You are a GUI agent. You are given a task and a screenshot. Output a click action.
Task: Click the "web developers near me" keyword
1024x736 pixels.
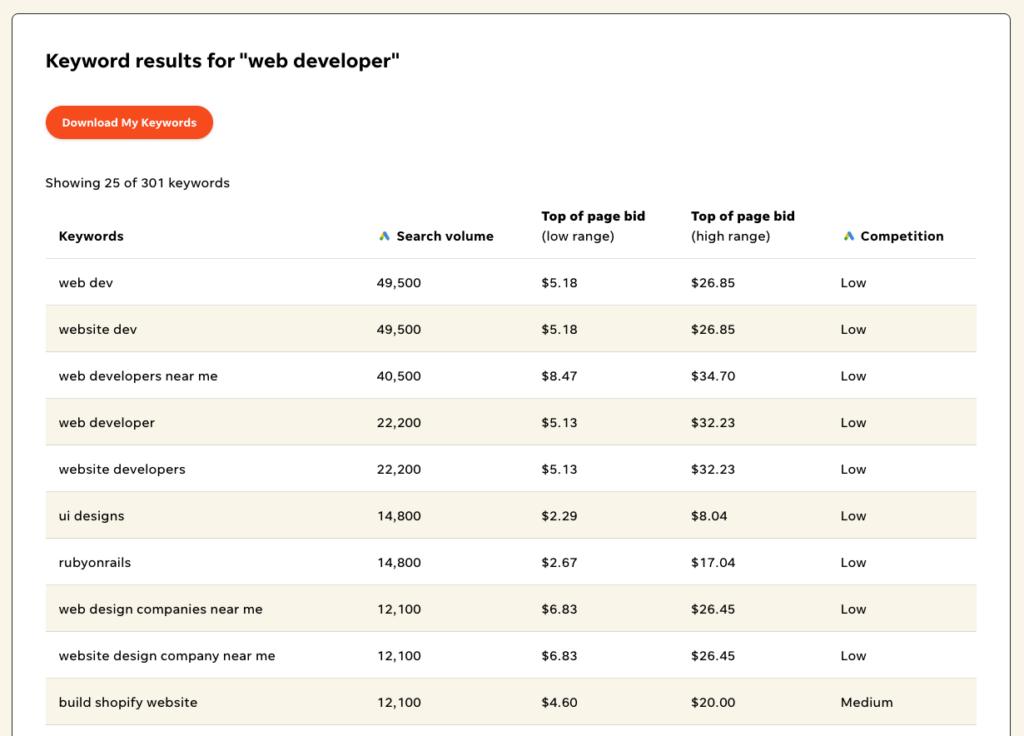tap(137, 376)
